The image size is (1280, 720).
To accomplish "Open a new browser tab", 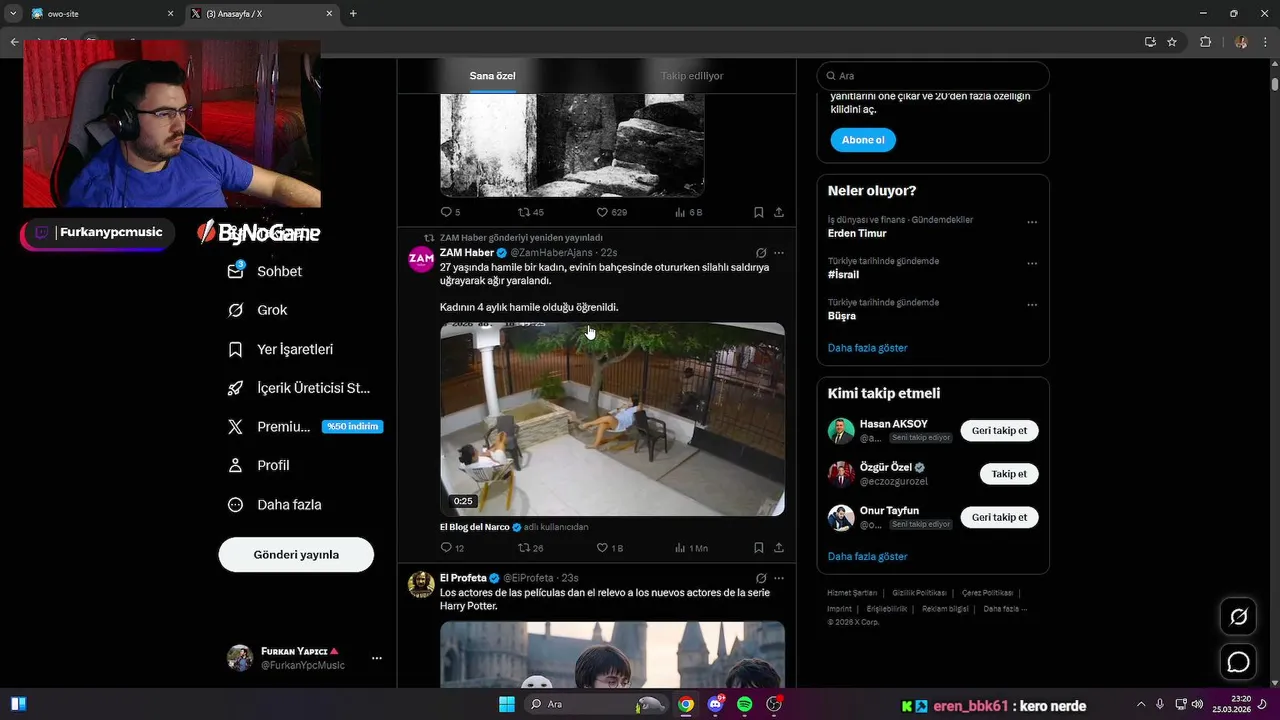I will tap(353, 14).
